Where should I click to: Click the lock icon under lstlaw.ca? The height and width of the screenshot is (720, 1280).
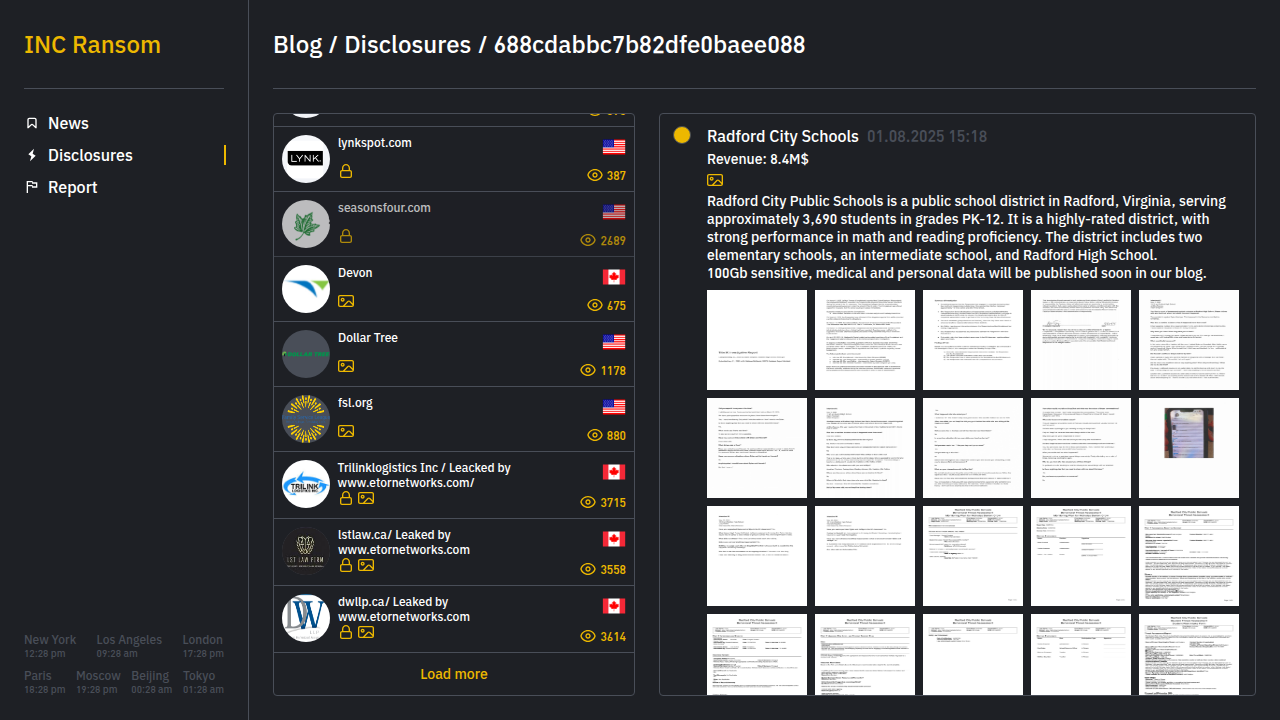point(346,565)
